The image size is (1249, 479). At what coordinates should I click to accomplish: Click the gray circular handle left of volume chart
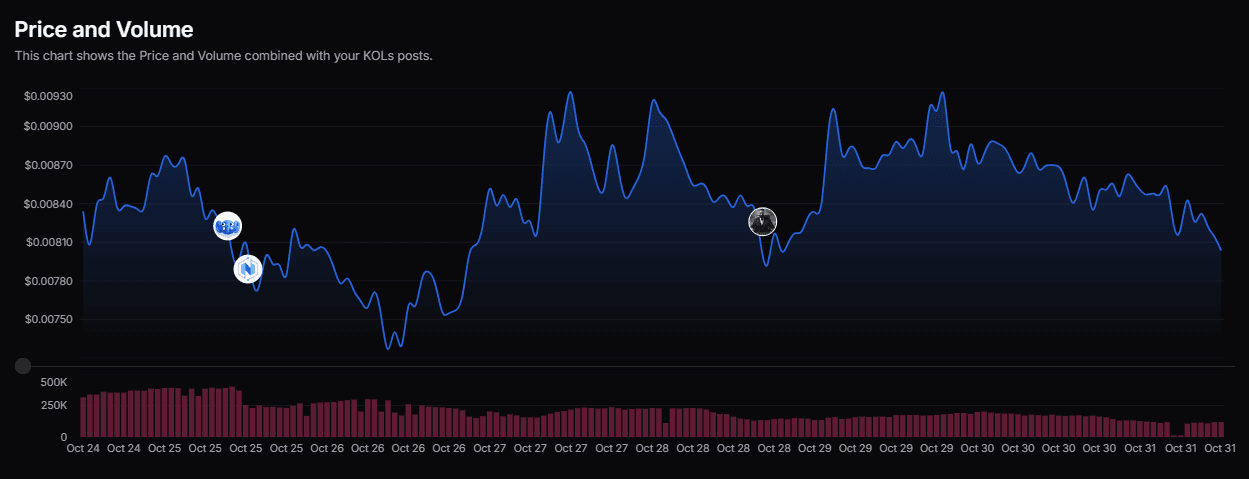coord(23,367)
